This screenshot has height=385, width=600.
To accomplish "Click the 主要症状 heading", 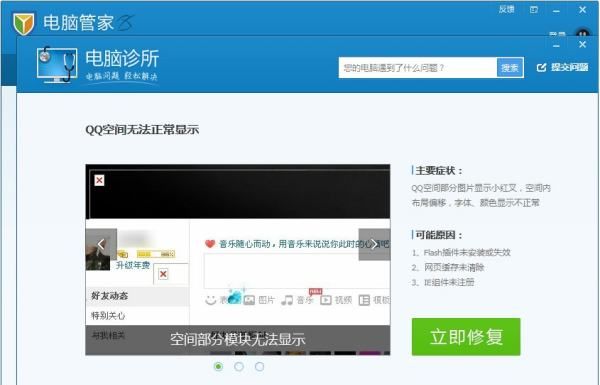I will click(x=439, y=171).
